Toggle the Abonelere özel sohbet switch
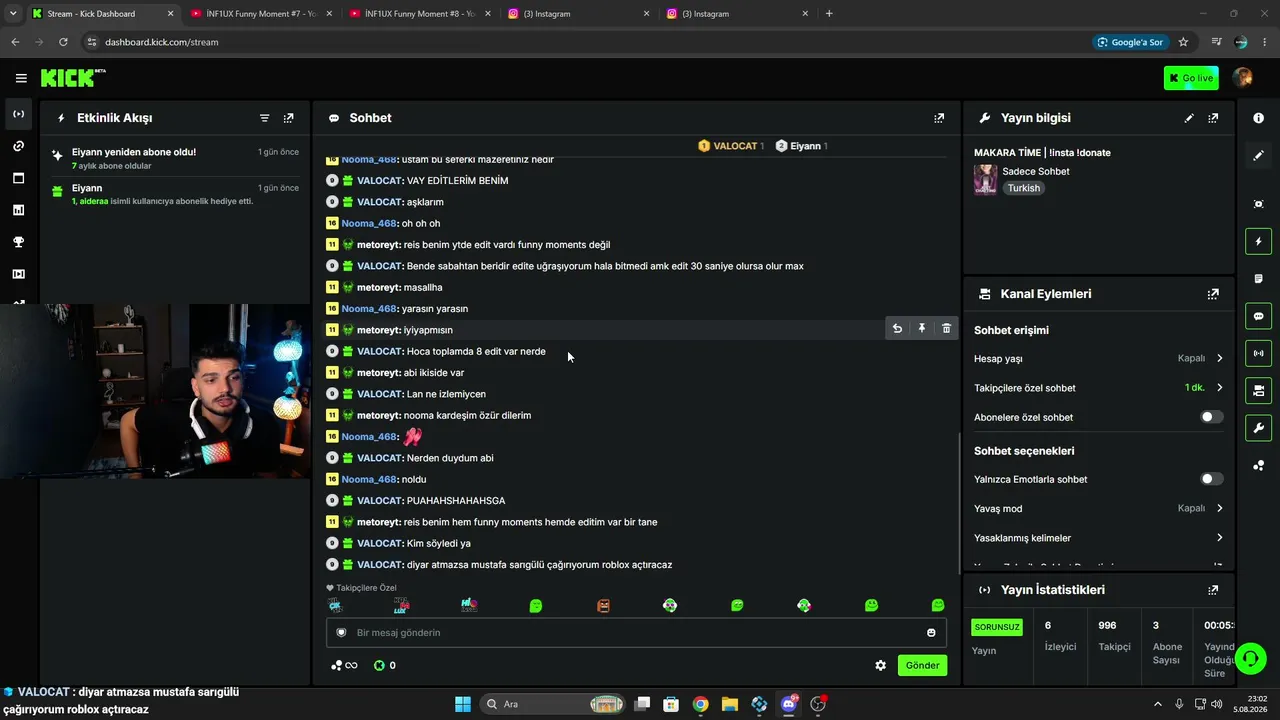Image resolution: width=1280 pixels, height=720 pixels. pos(1211,417)
